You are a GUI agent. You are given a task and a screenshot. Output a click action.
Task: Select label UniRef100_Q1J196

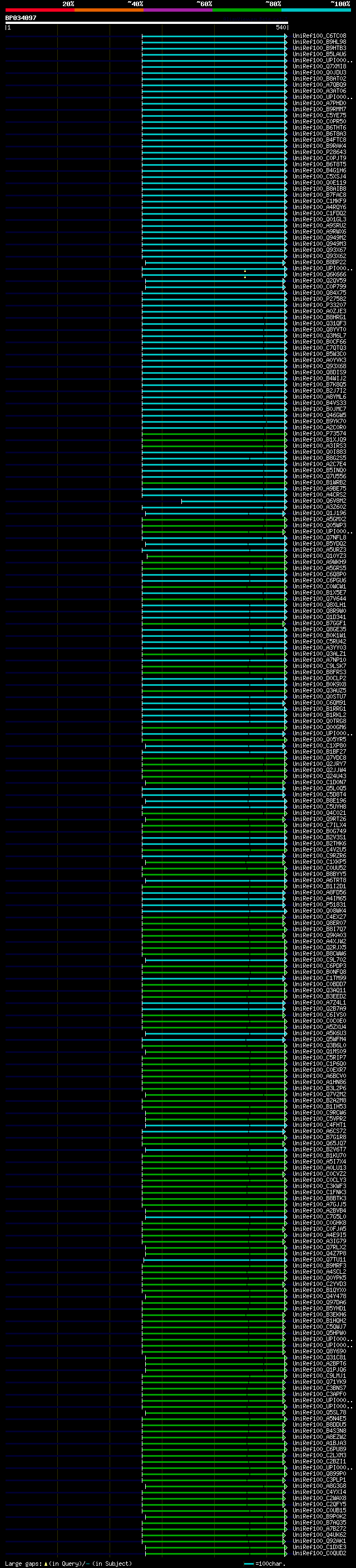pyautogui.click(x=319, y=513)
